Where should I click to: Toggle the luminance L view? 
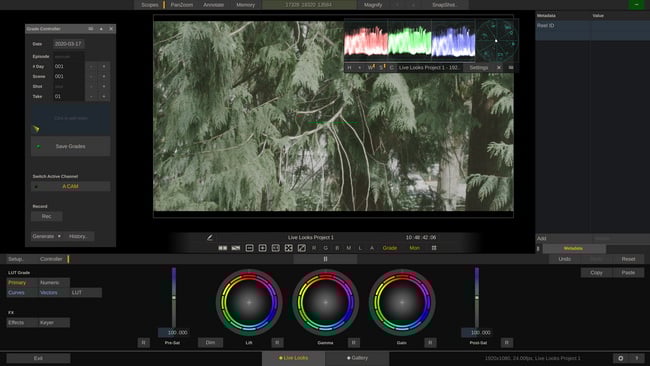tap(360, 248)
